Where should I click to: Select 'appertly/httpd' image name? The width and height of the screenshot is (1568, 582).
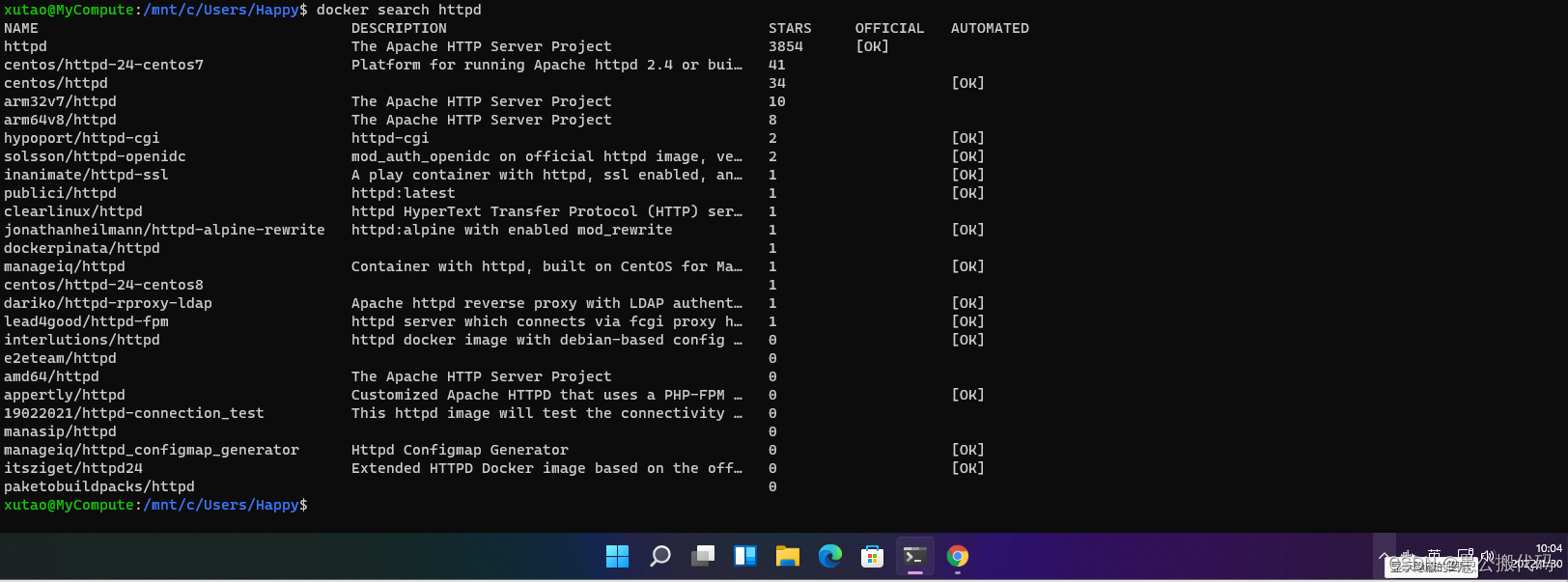coord(65,395)
